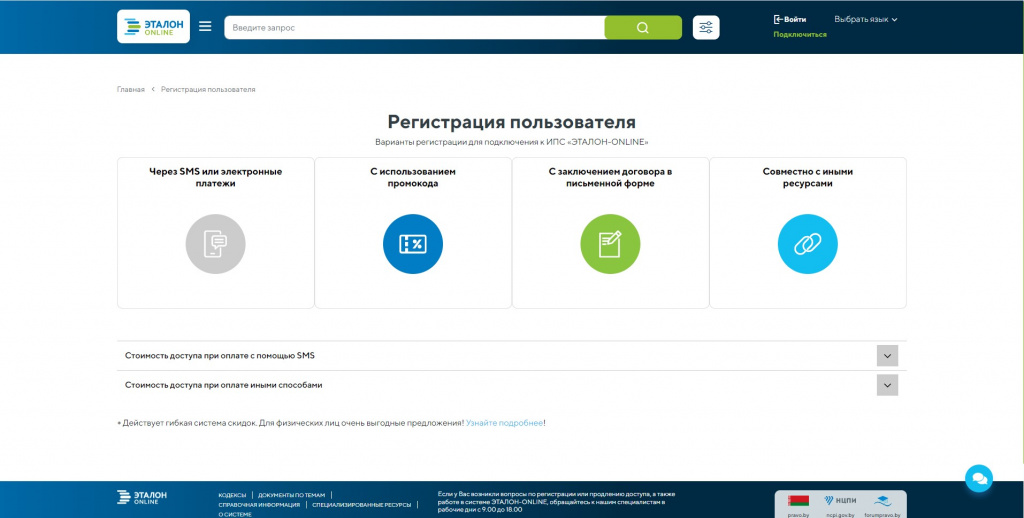Open footer link СПРАВОЧНАЯ ИНФОРМАЦИЯ
1024x518 pixels.
coord(259,505)
